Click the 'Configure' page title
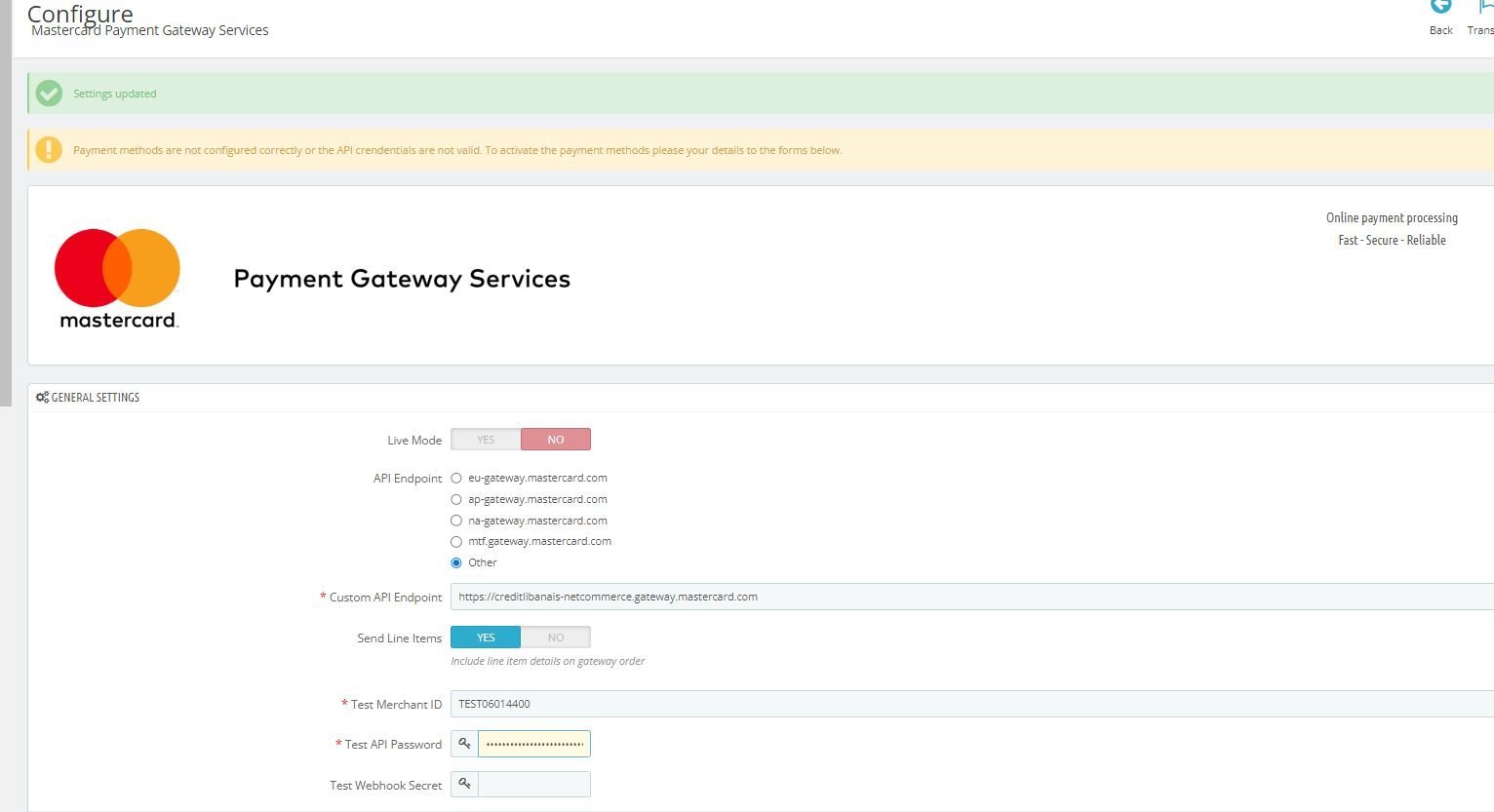Image resolution: width=1494 pixels, height=812 pixels. point(80,13)
